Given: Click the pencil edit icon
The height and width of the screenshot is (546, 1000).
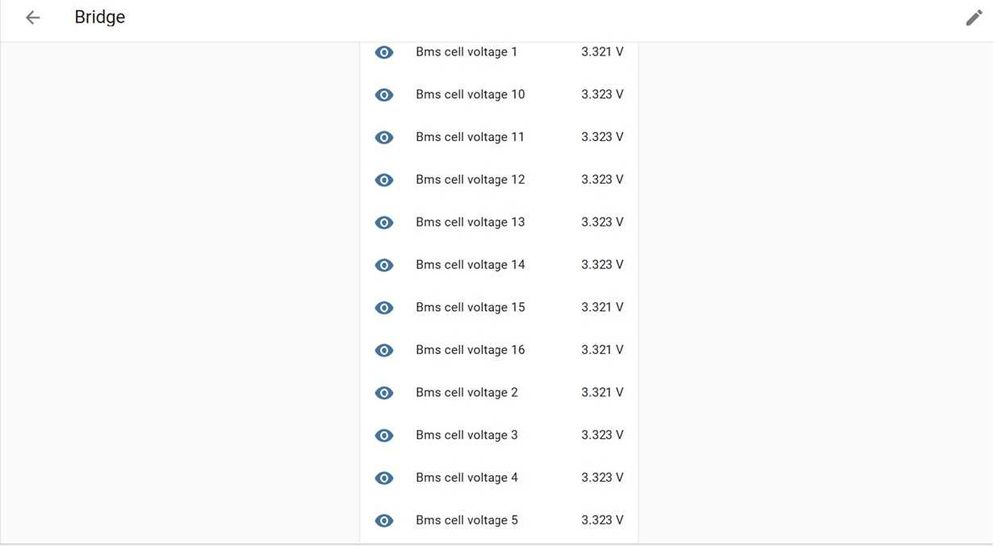Looking at the screenshot, I should coord(974,18).
